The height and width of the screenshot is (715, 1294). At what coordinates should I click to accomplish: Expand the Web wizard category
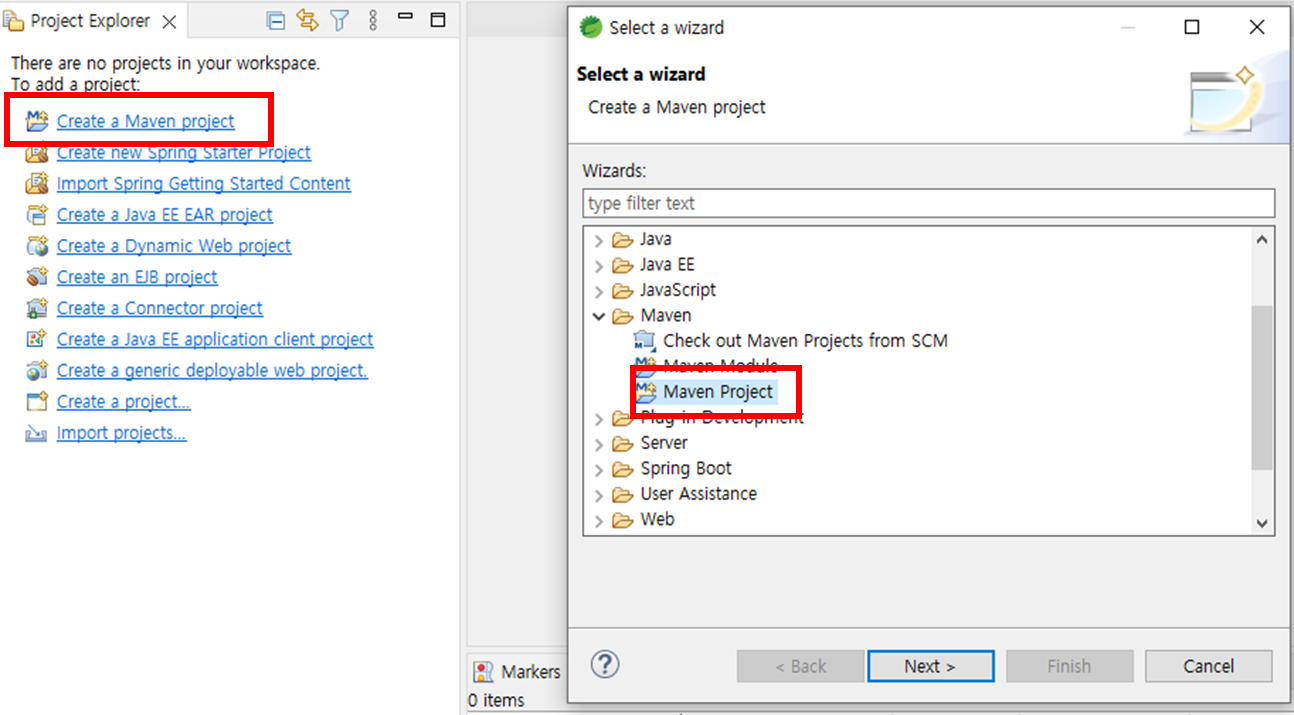tap(598, 520)
